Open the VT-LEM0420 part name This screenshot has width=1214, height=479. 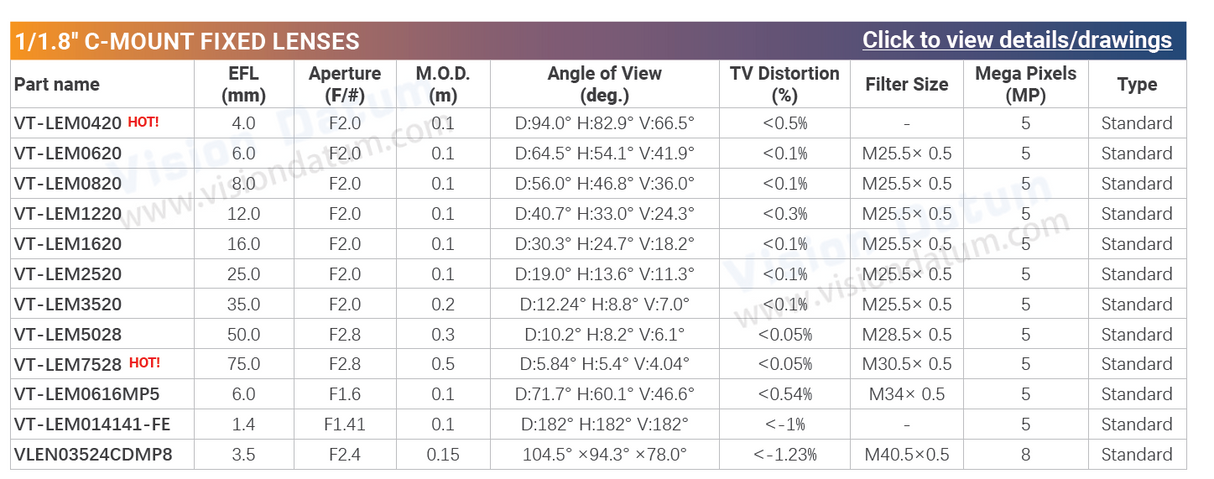coord(68,123)
